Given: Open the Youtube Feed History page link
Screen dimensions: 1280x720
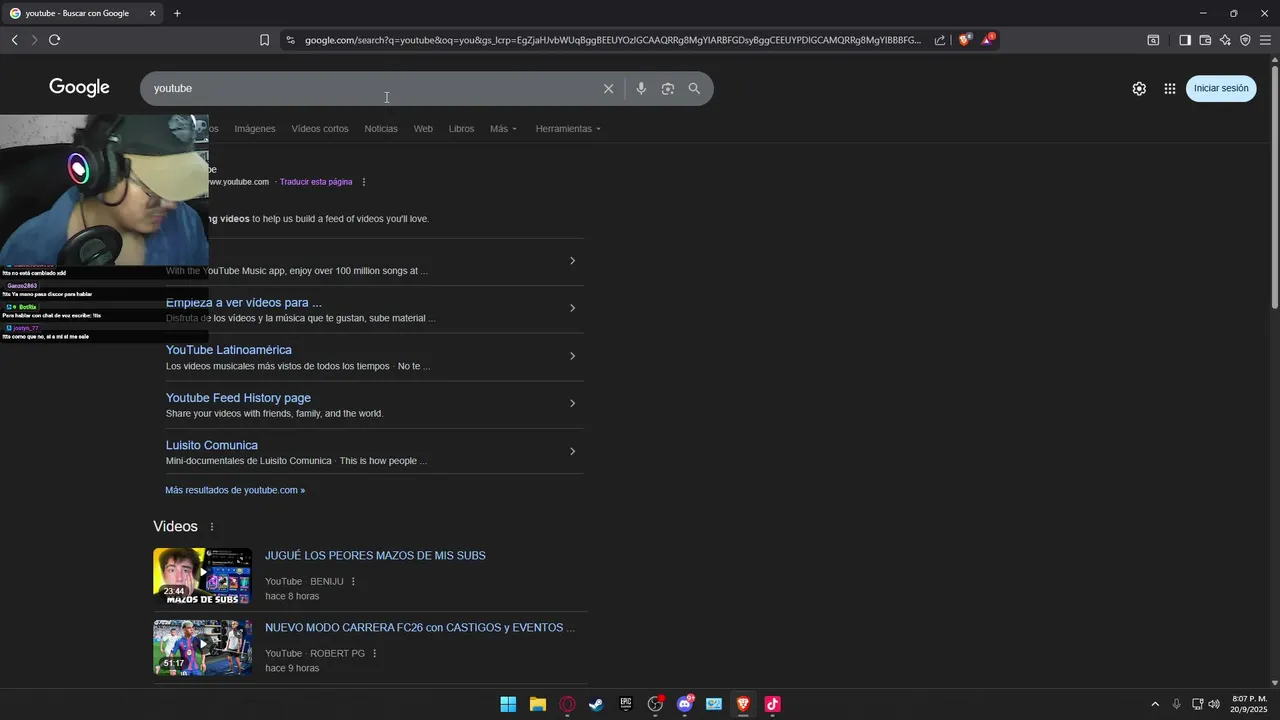Looking at the screenshot, I should coord(238,398).
